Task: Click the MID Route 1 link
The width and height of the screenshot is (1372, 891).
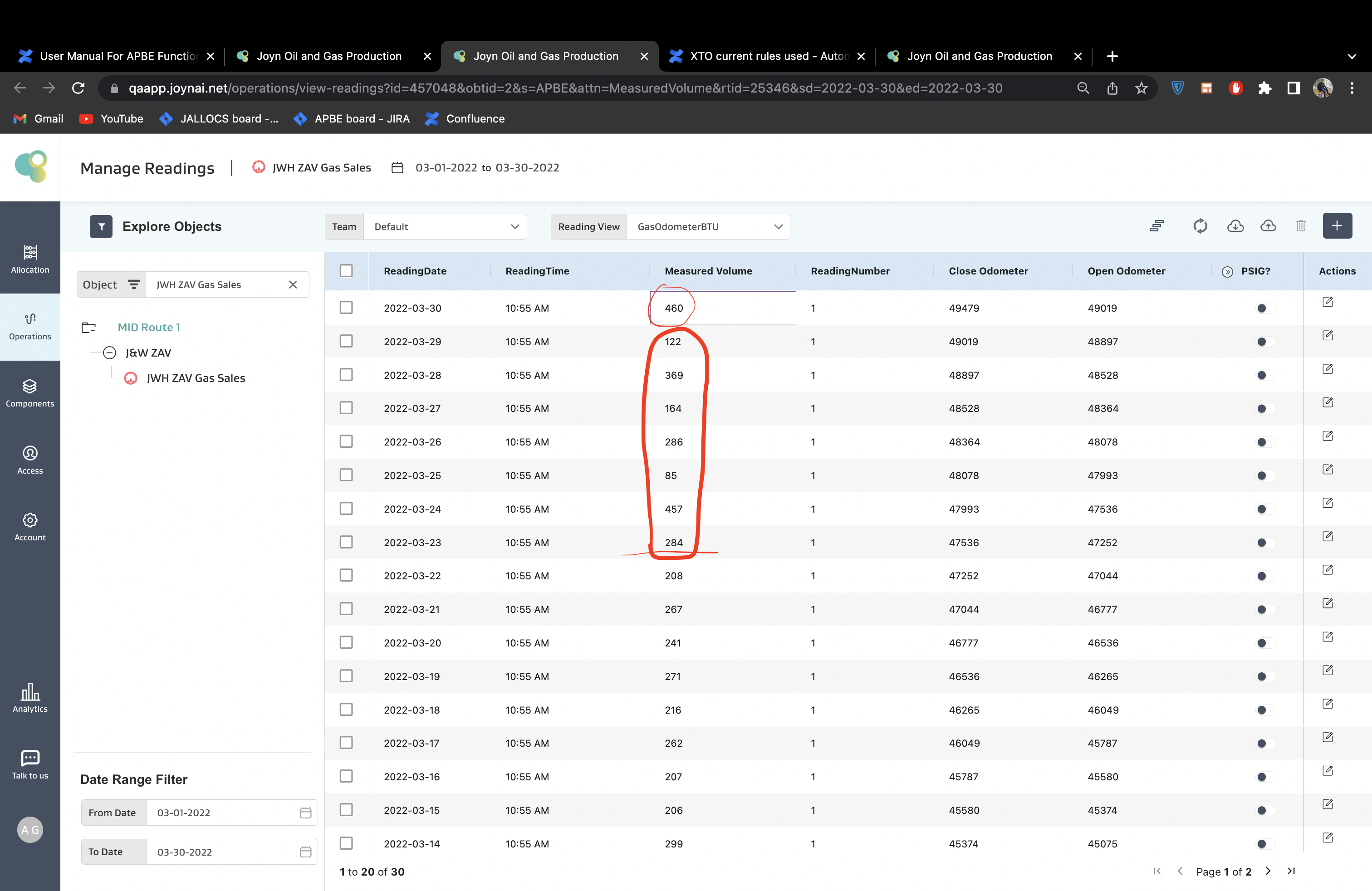Action: click(x=149, y=328)
